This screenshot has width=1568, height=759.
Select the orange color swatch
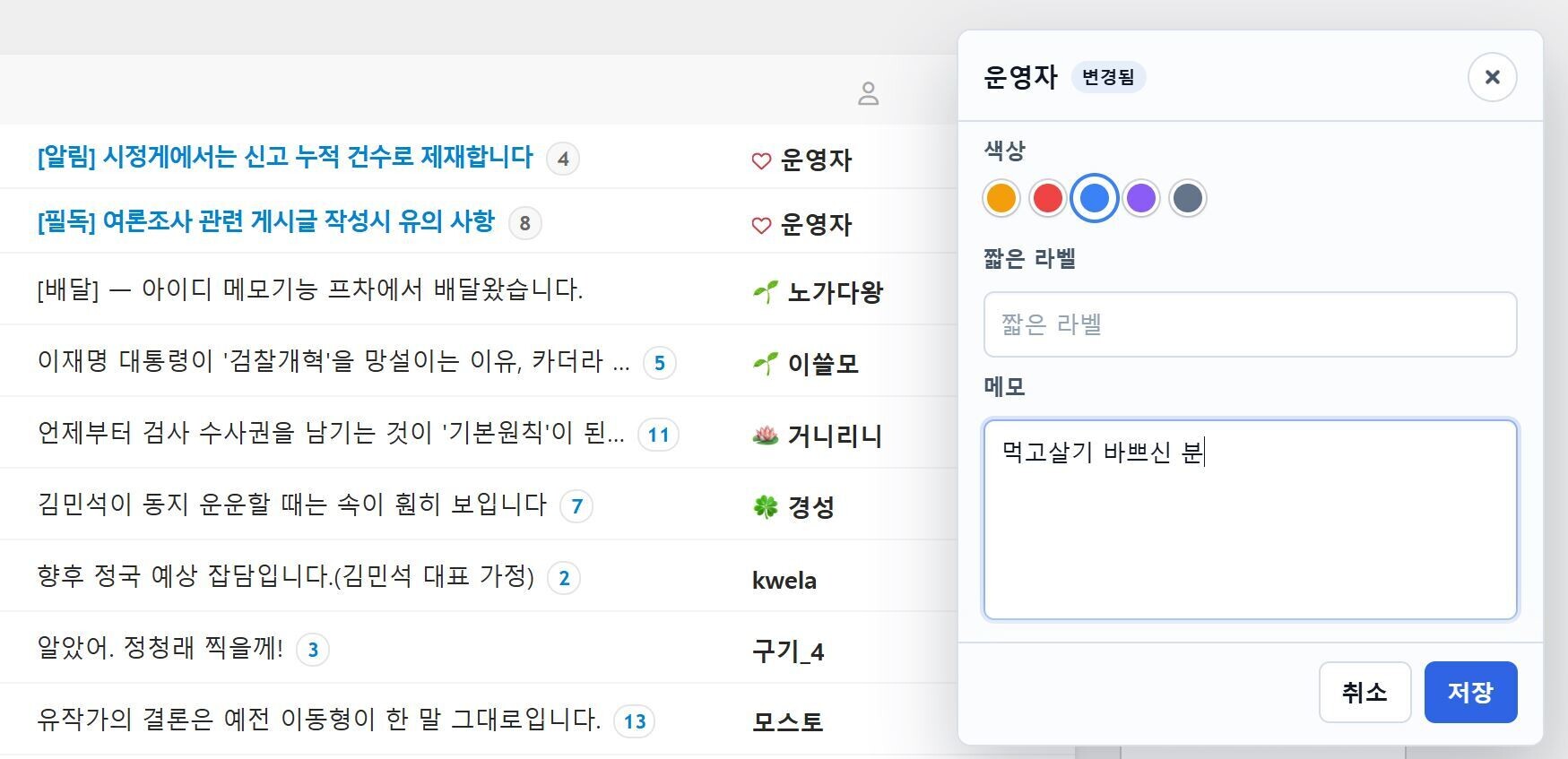[1001, 198]
